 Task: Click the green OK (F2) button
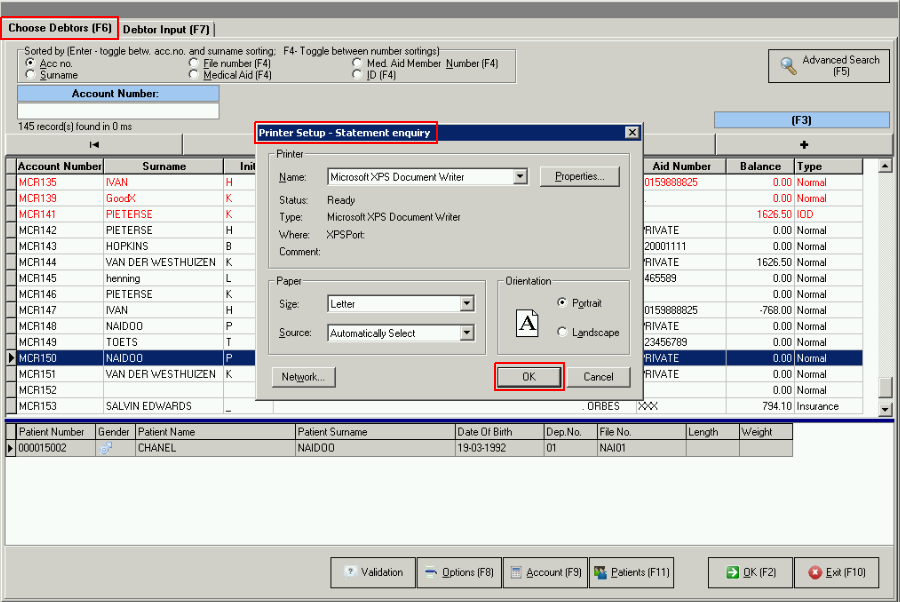749,573
